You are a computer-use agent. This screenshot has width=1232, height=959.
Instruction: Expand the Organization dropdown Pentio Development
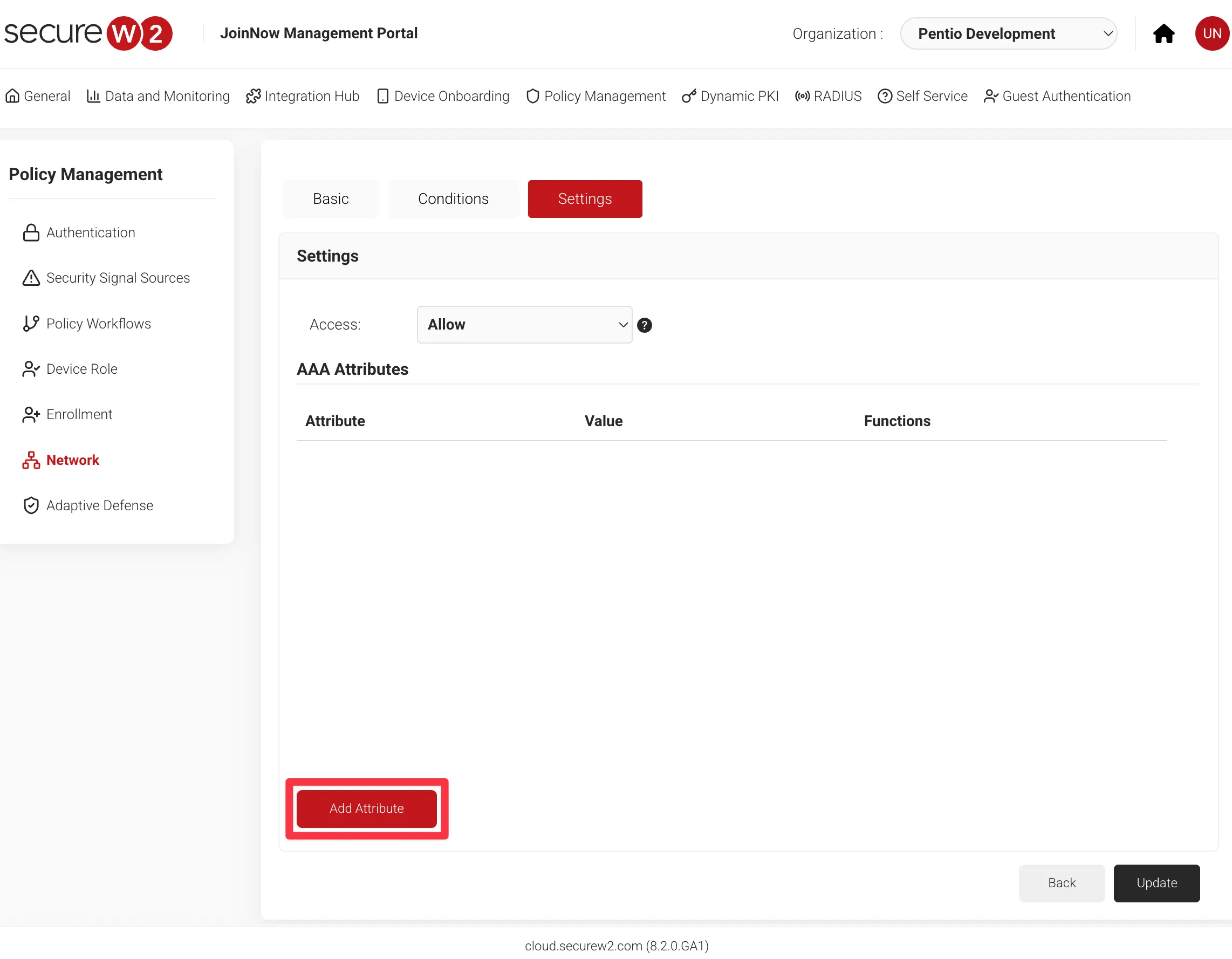tap(1008, 34)
